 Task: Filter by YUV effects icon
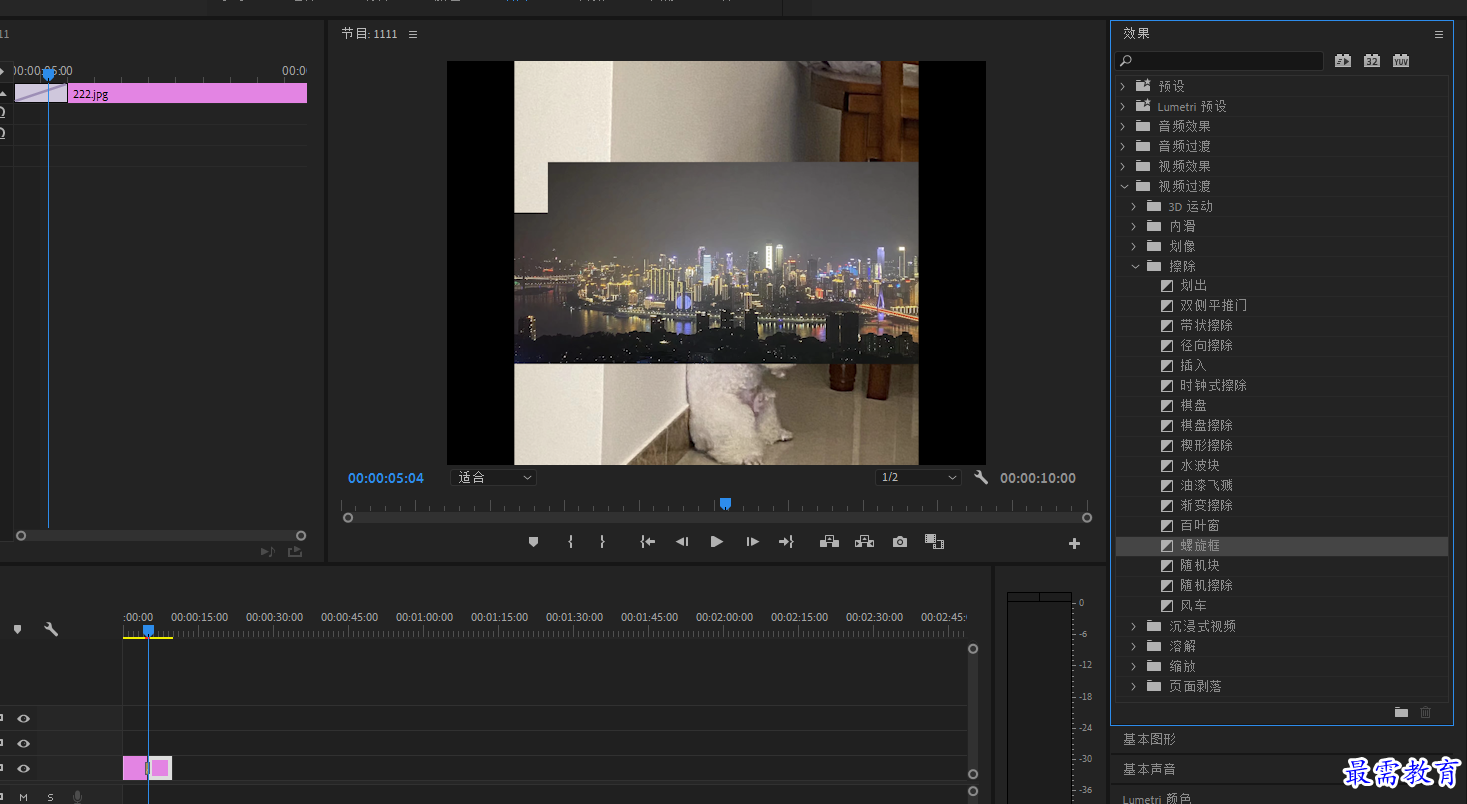coord(1401,61)
